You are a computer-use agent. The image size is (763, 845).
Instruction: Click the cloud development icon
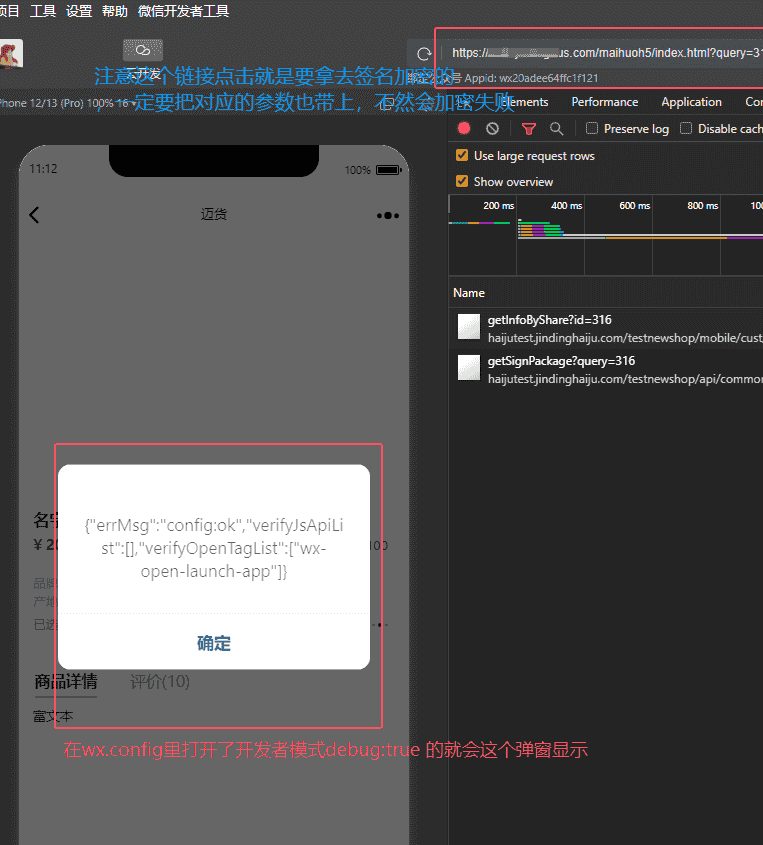pyautogui.click(x=143, y=50)
